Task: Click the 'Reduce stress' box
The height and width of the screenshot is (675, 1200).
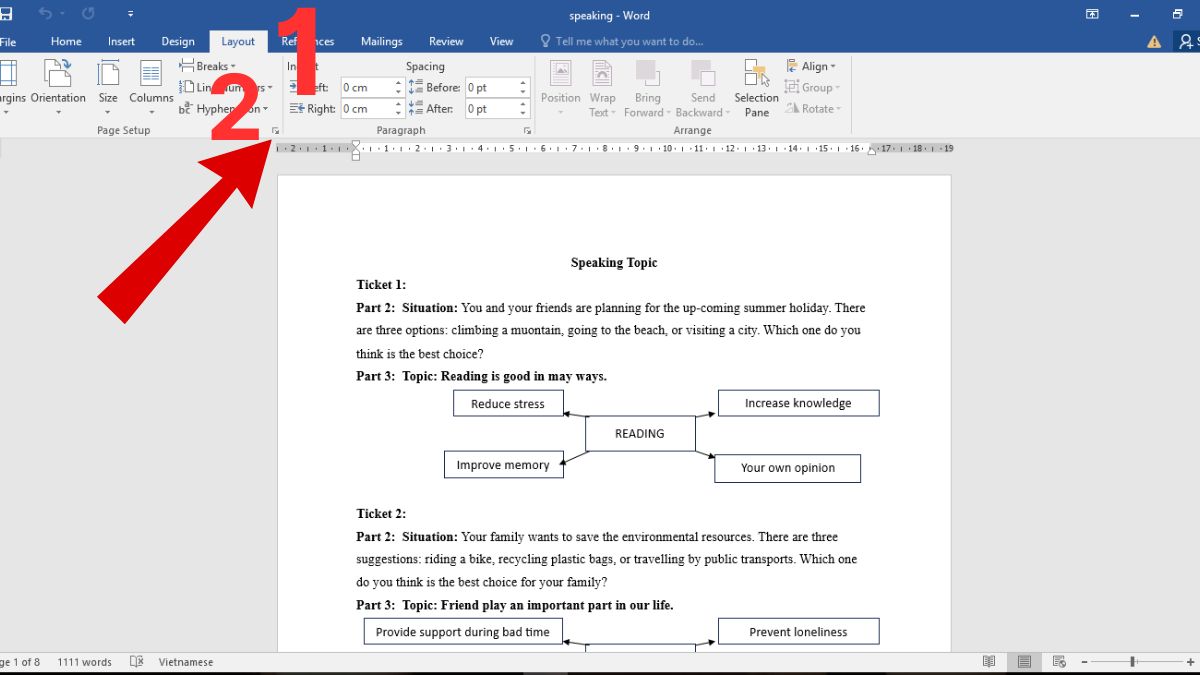Action: pyautogui.click(x=508, y=404)
